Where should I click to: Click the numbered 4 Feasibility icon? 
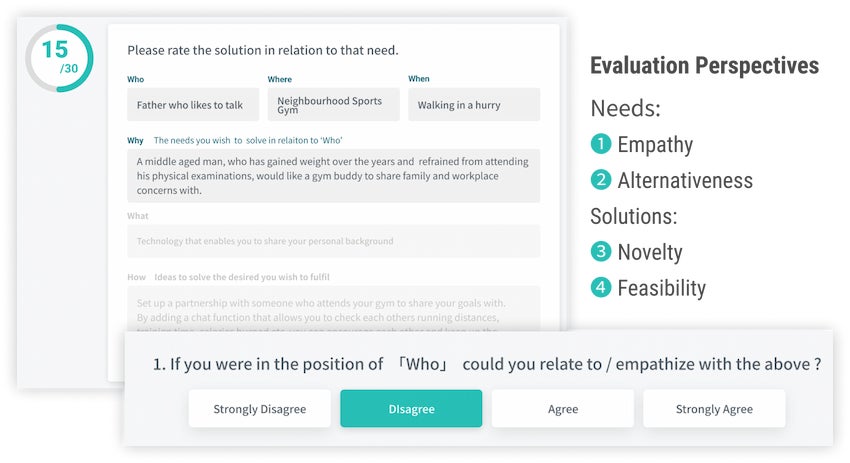[x=601, y=288]
